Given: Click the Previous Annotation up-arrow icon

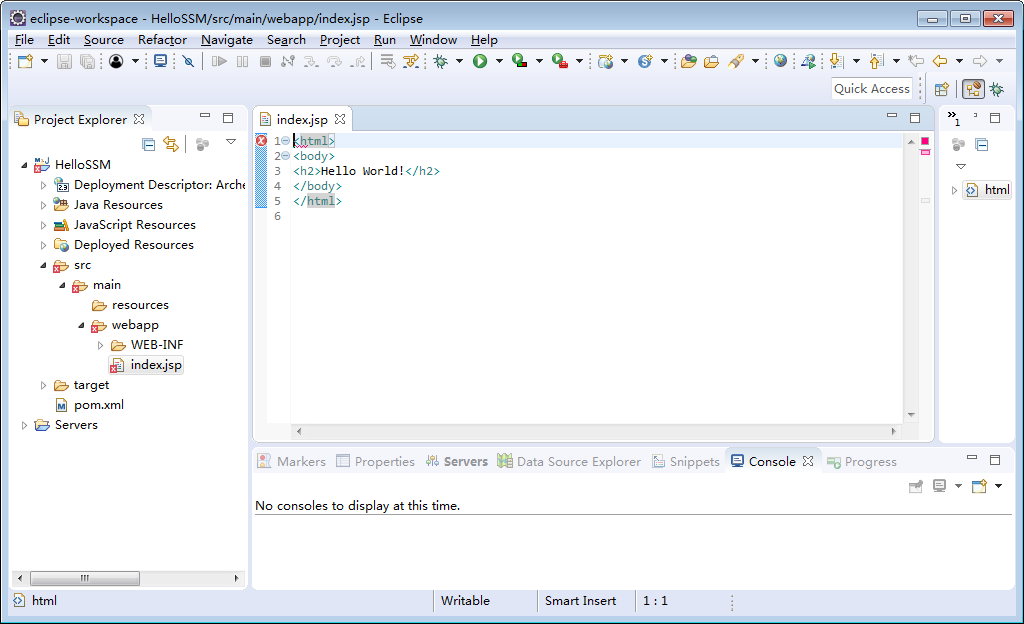Looking at the screenshot, I should [x=876, y=61].
